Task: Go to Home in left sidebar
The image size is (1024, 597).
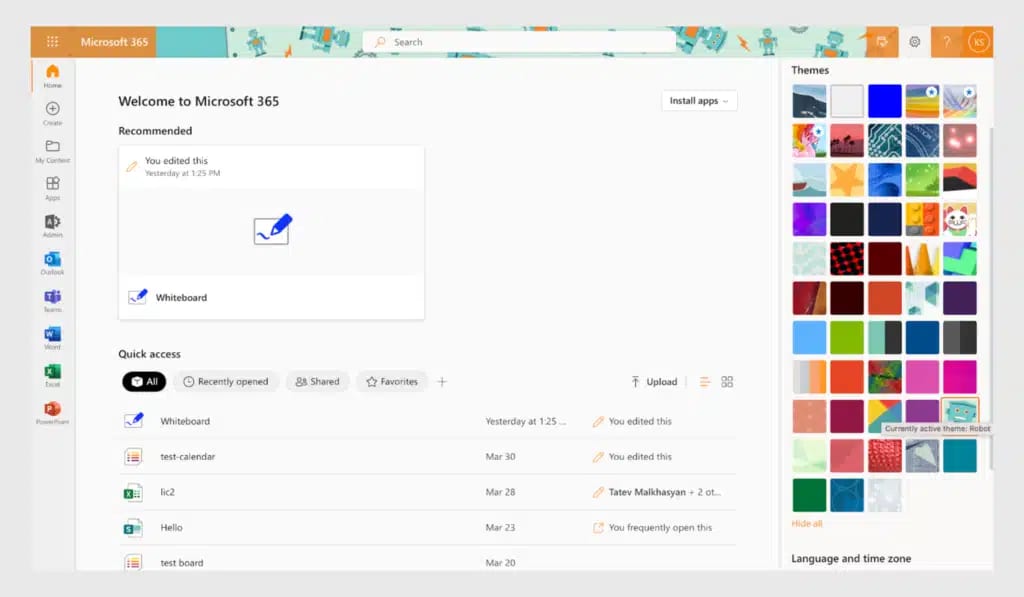Action: [x=53, y=76]
